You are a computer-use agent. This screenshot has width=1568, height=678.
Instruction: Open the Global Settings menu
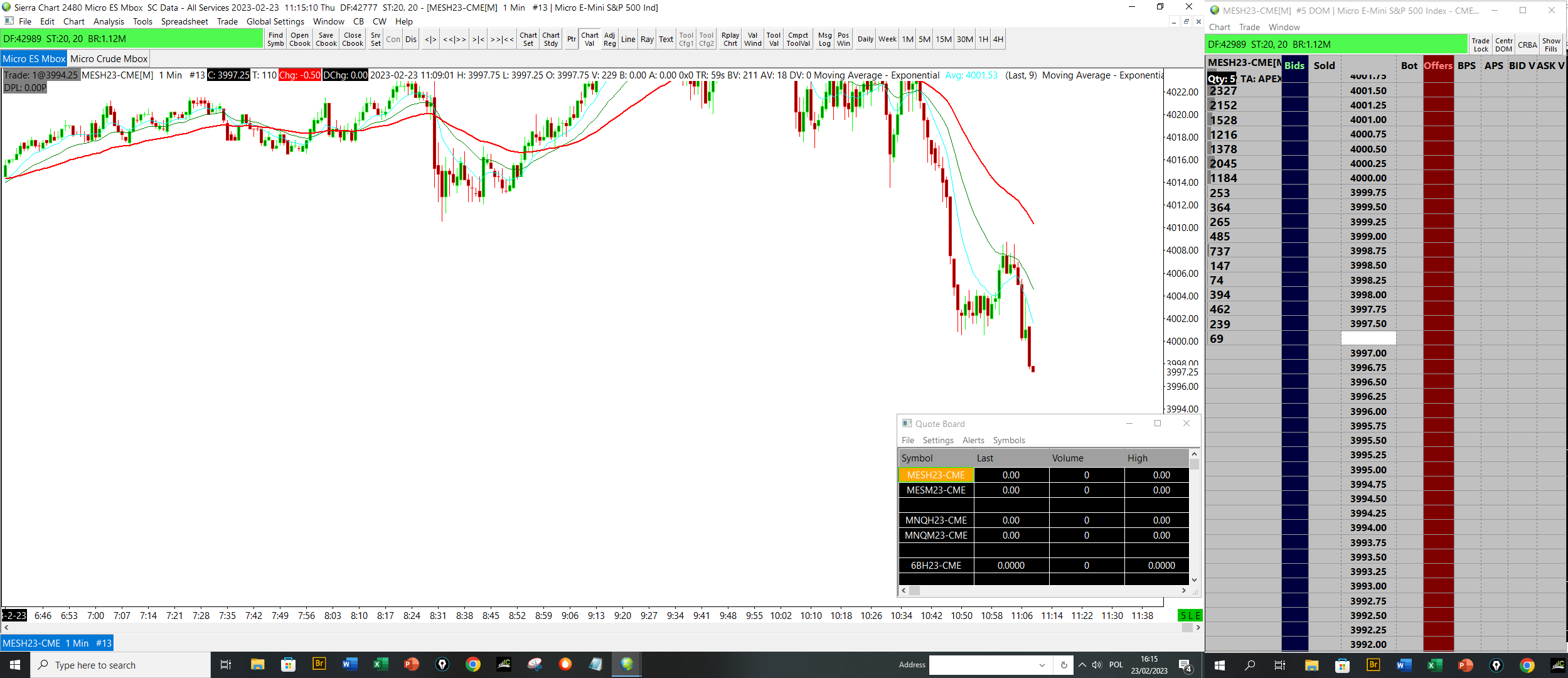275,21
